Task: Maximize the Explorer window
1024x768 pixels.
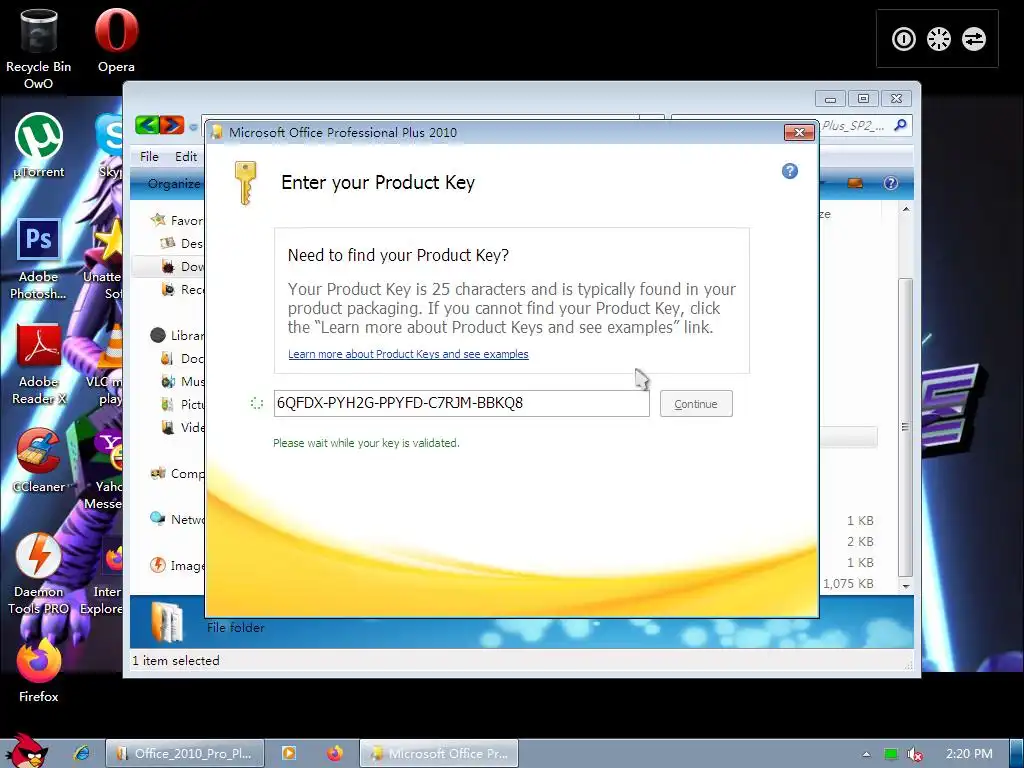Action: point(863,99)
